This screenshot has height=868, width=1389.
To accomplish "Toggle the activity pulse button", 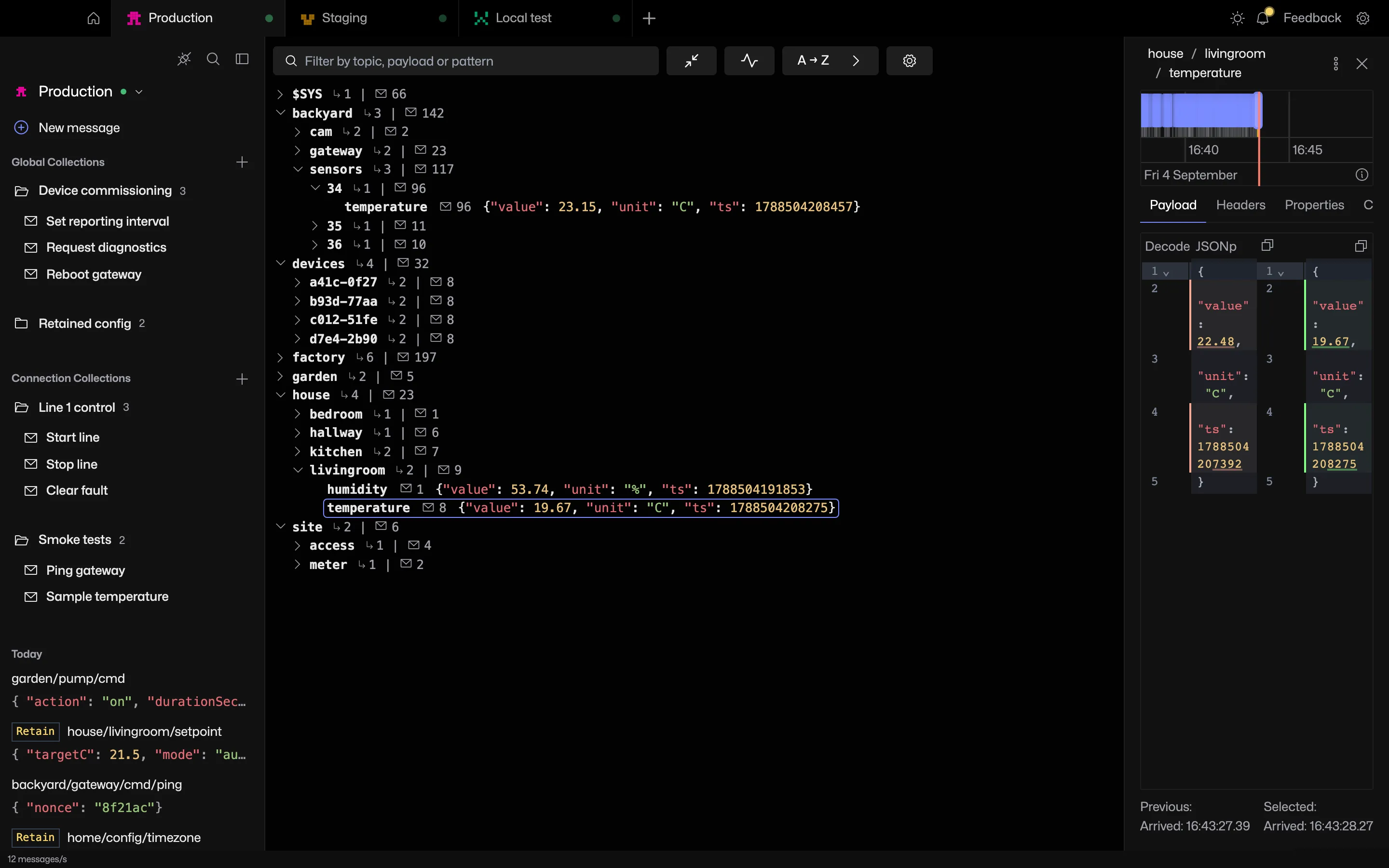I will (749, 60).
